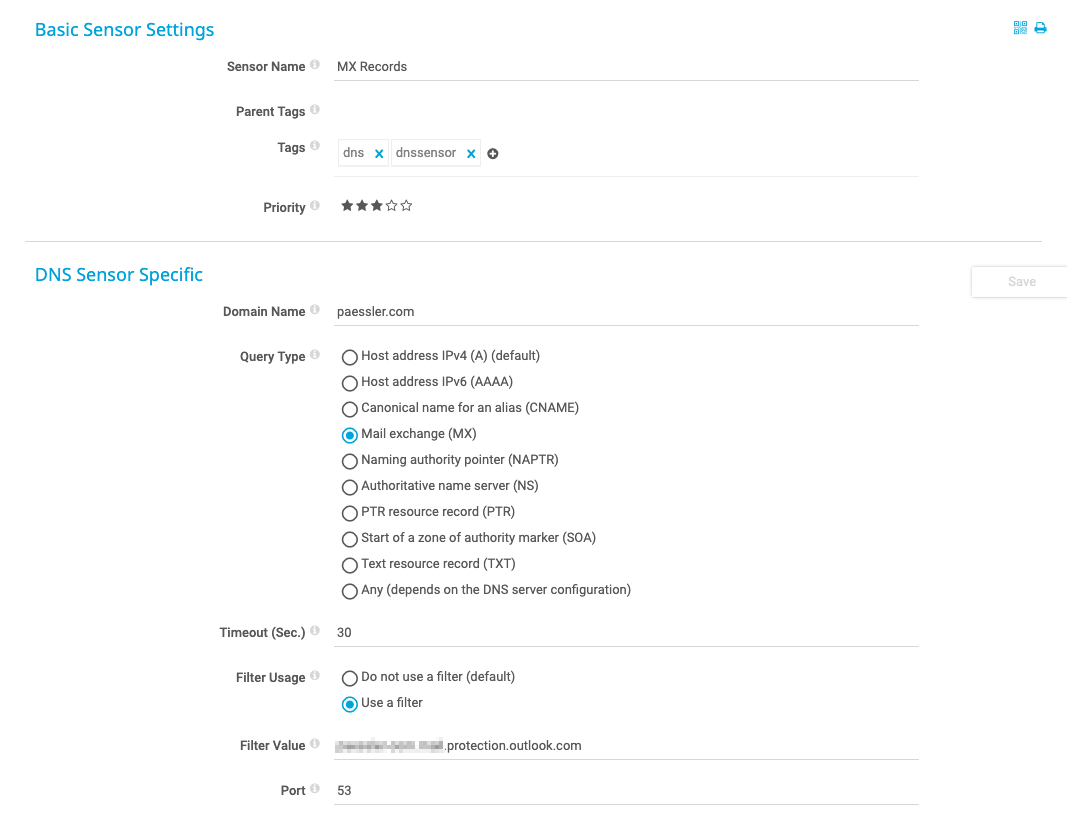Select Text resource record (TXT) option

(350, 565)
